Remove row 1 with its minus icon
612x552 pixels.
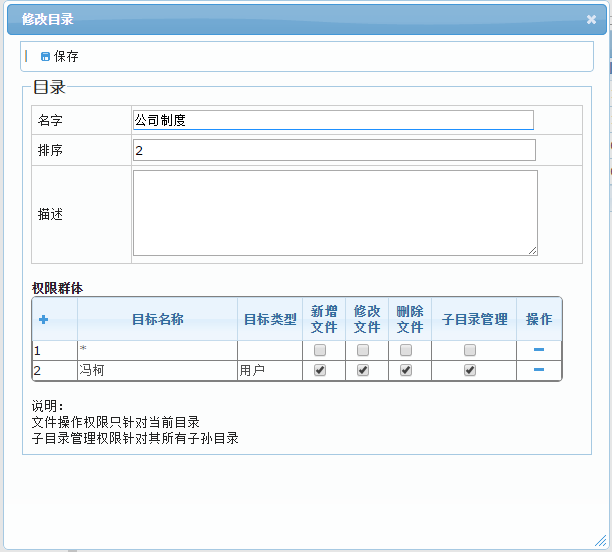[x=539, y=350]
